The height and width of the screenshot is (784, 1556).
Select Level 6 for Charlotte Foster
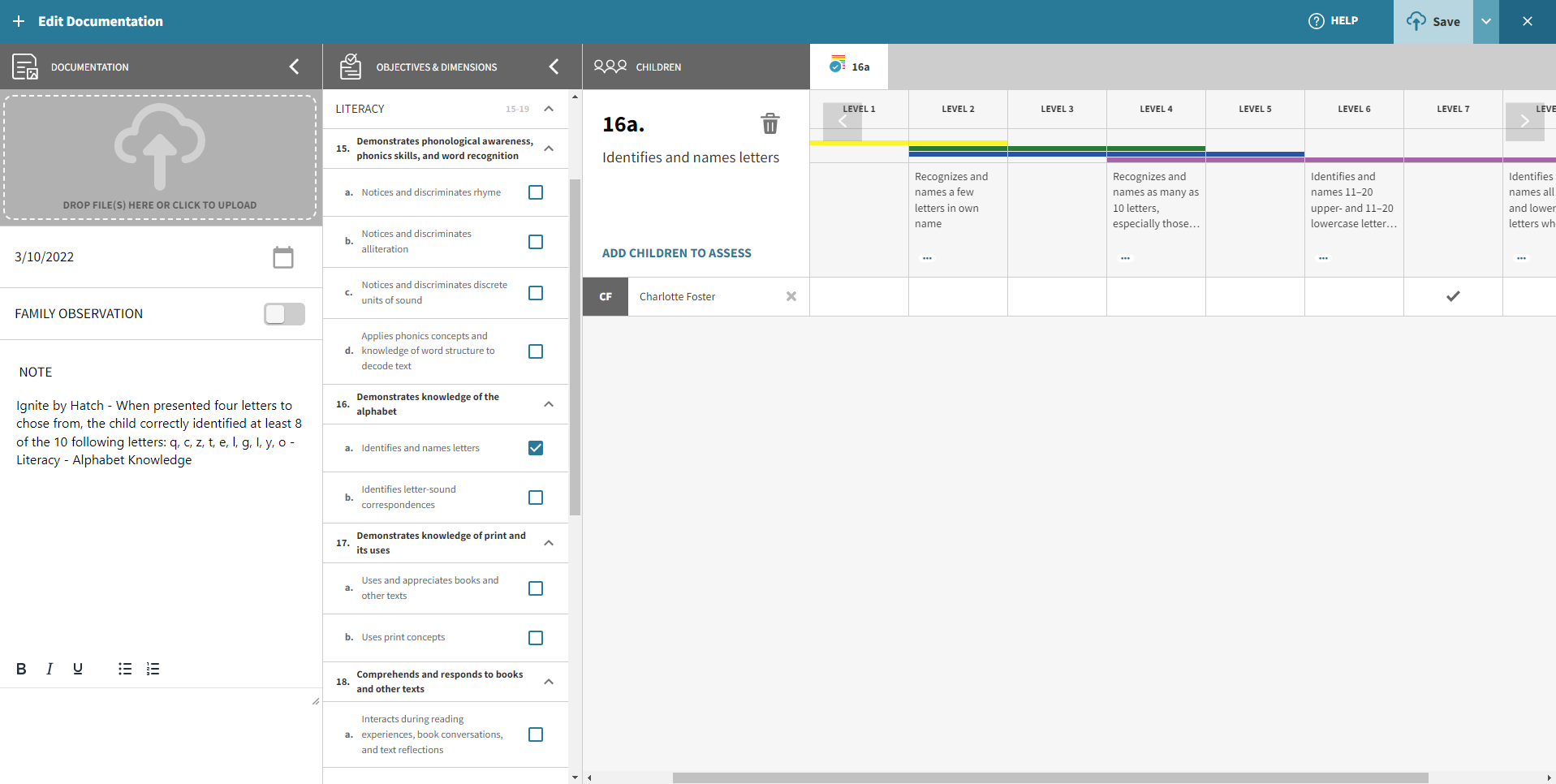(x=1354, y=297)
